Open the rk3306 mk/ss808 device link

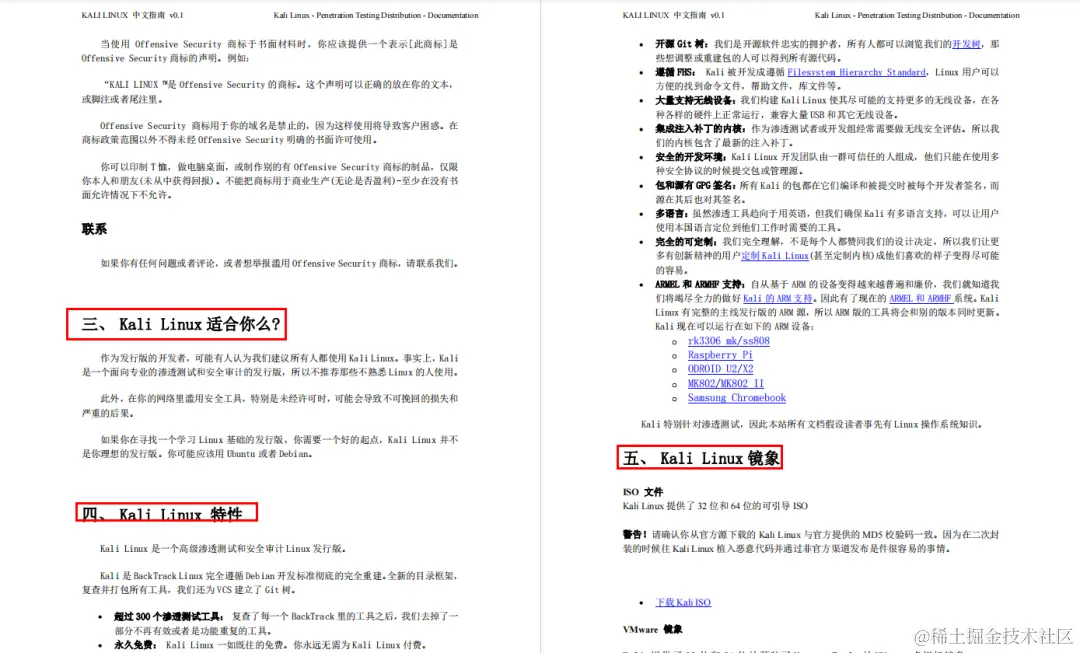(729, 341)
